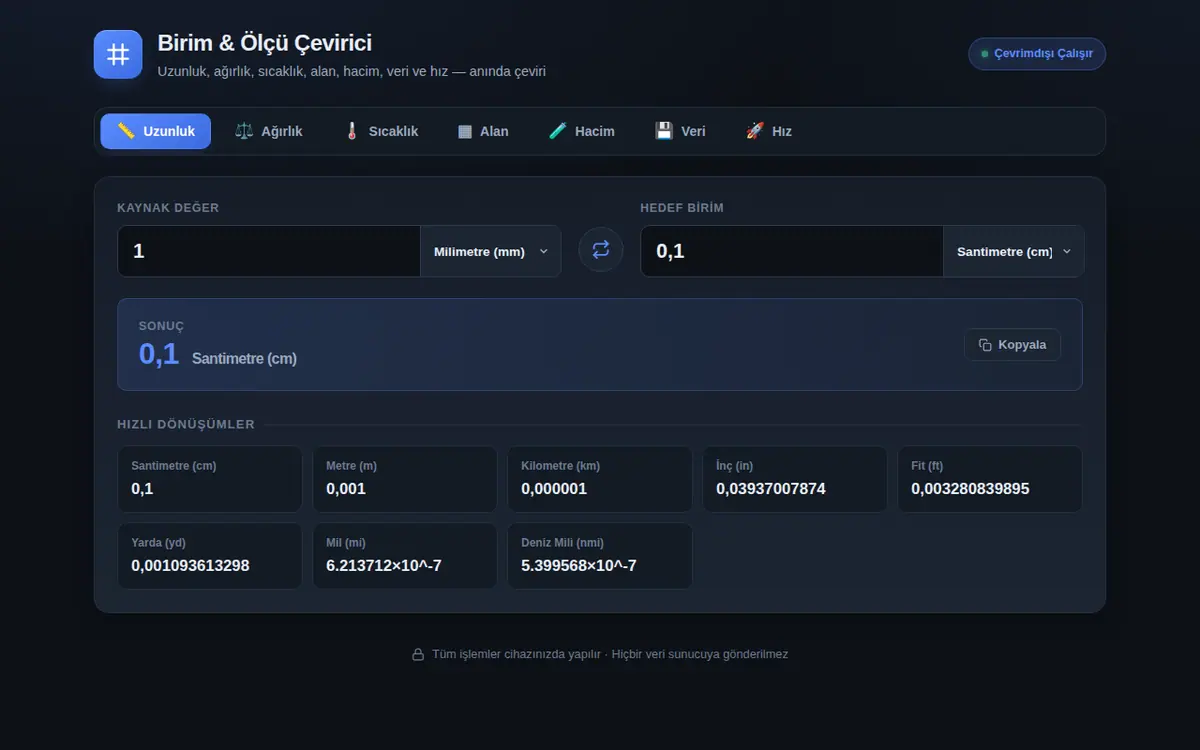Click the Çevrimdışı Çalışır badge

pyautogui.click(x=1037, y=54)
